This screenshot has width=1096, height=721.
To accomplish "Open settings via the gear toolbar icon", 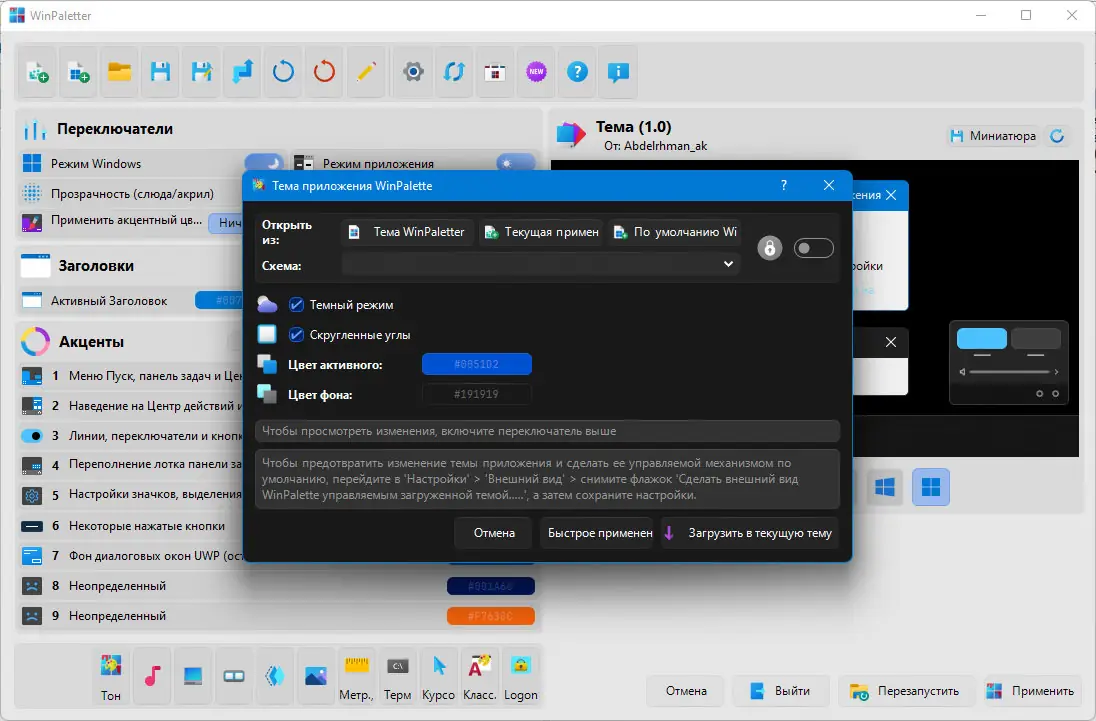I will [x=413, y=72].
